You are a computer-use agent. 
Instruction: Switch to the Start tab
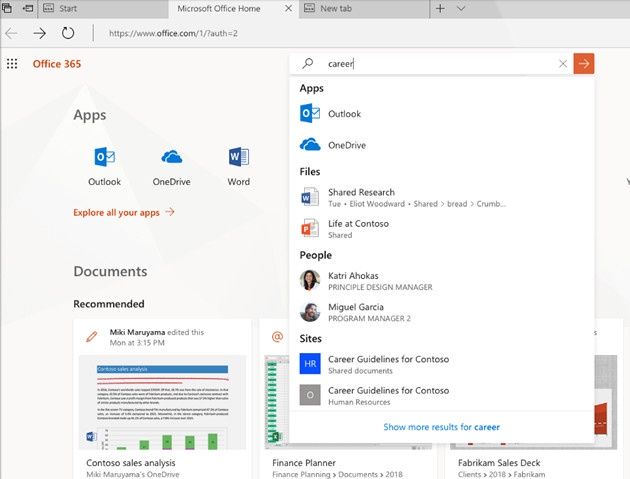click(x=103, y=8)
